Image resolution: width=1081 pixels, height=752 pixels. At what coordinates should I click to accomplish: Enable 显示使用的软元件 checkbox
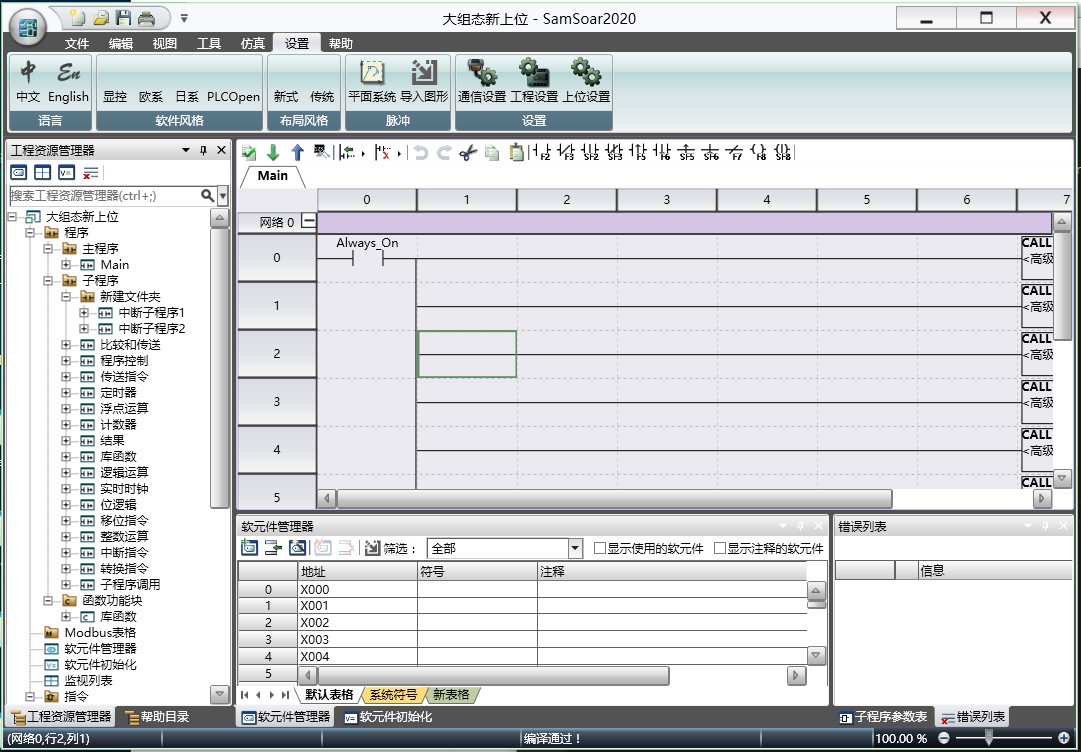pos(600,548)
